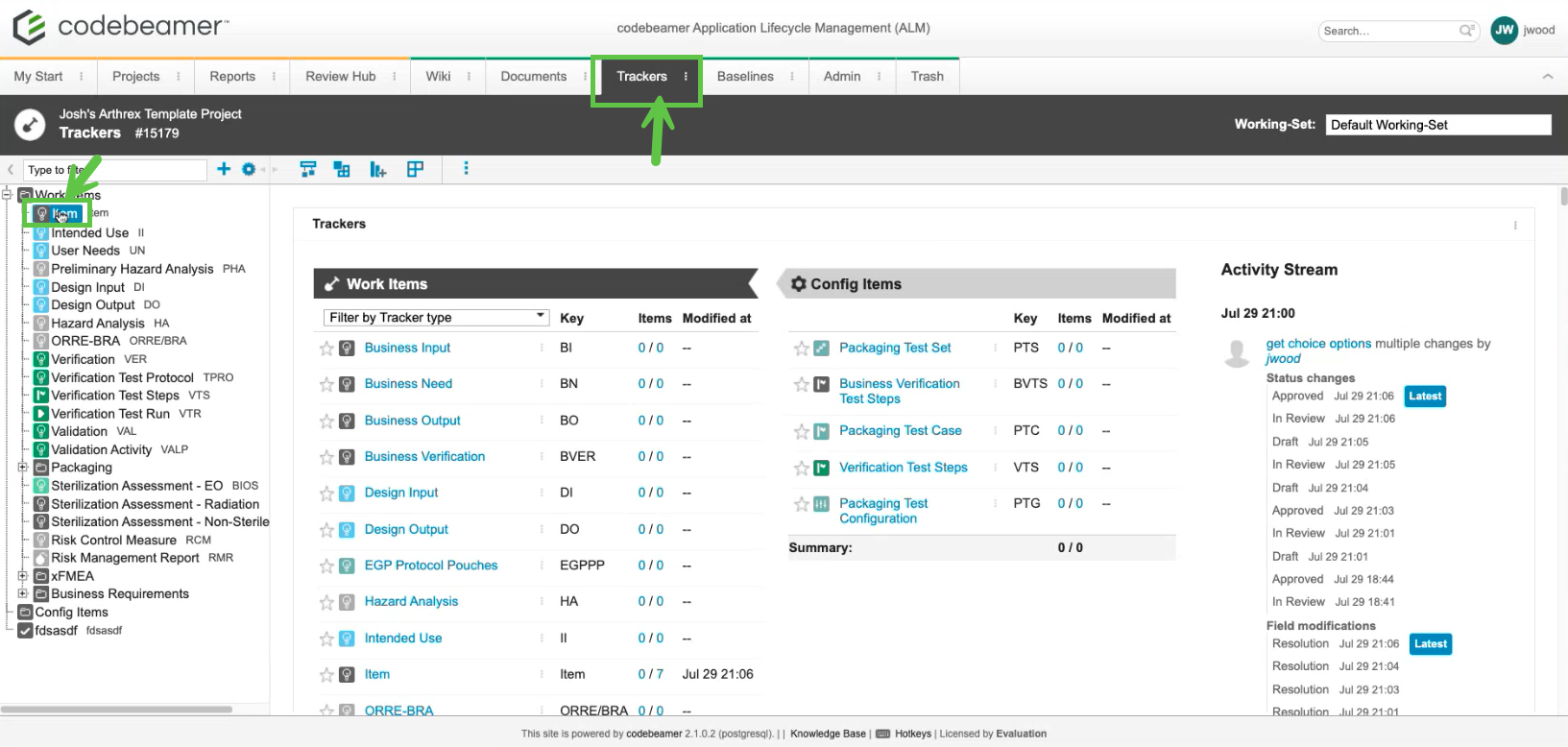
Task: Open the three-dot menu in tracker toolbar
Action: pos(467,169)
